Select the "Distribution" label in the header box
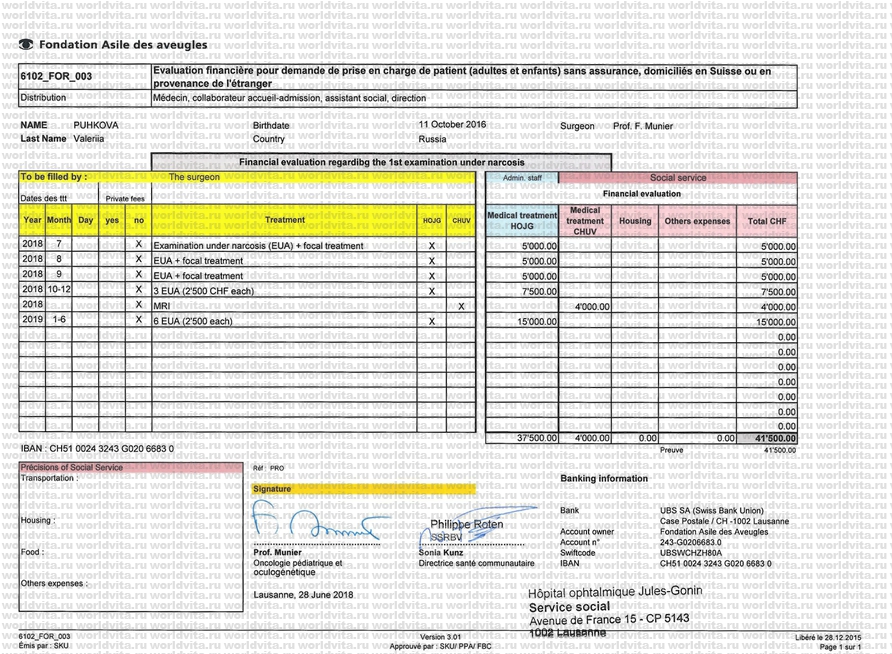 [x=43, y=97]
